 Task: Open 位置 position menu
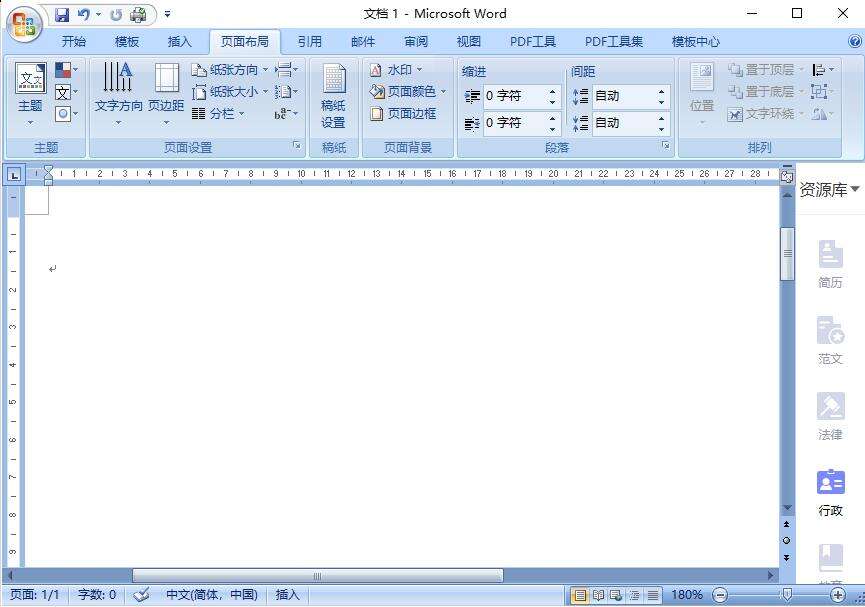[702, 94]
